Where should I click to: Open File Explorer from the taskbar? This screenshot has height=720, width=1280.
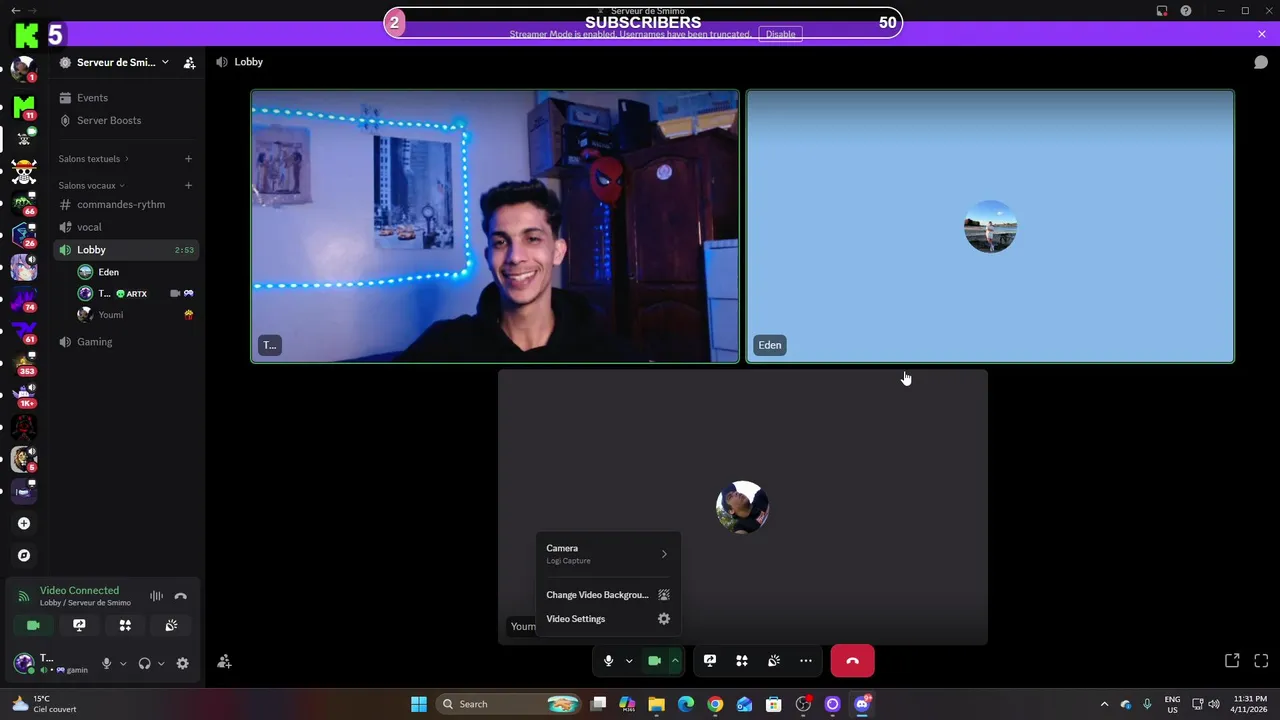[656, 704]
